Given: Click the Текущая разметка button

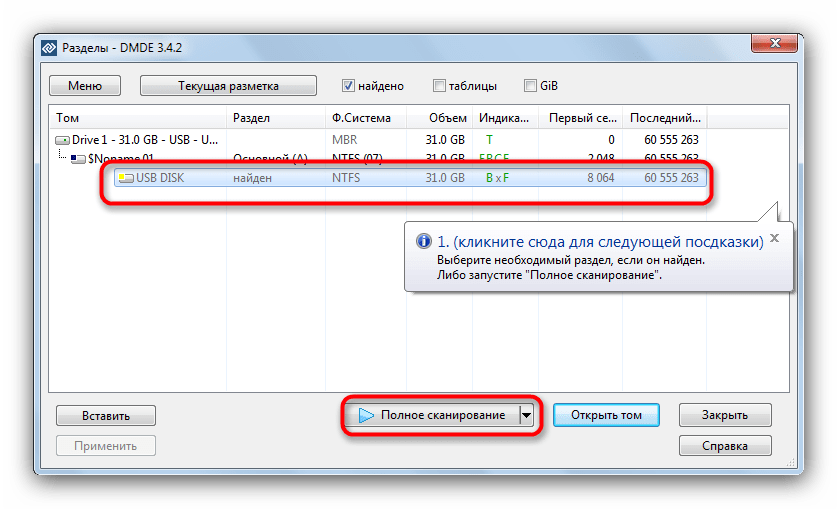Looking at the screenshot, I should (x=228, y=86).
